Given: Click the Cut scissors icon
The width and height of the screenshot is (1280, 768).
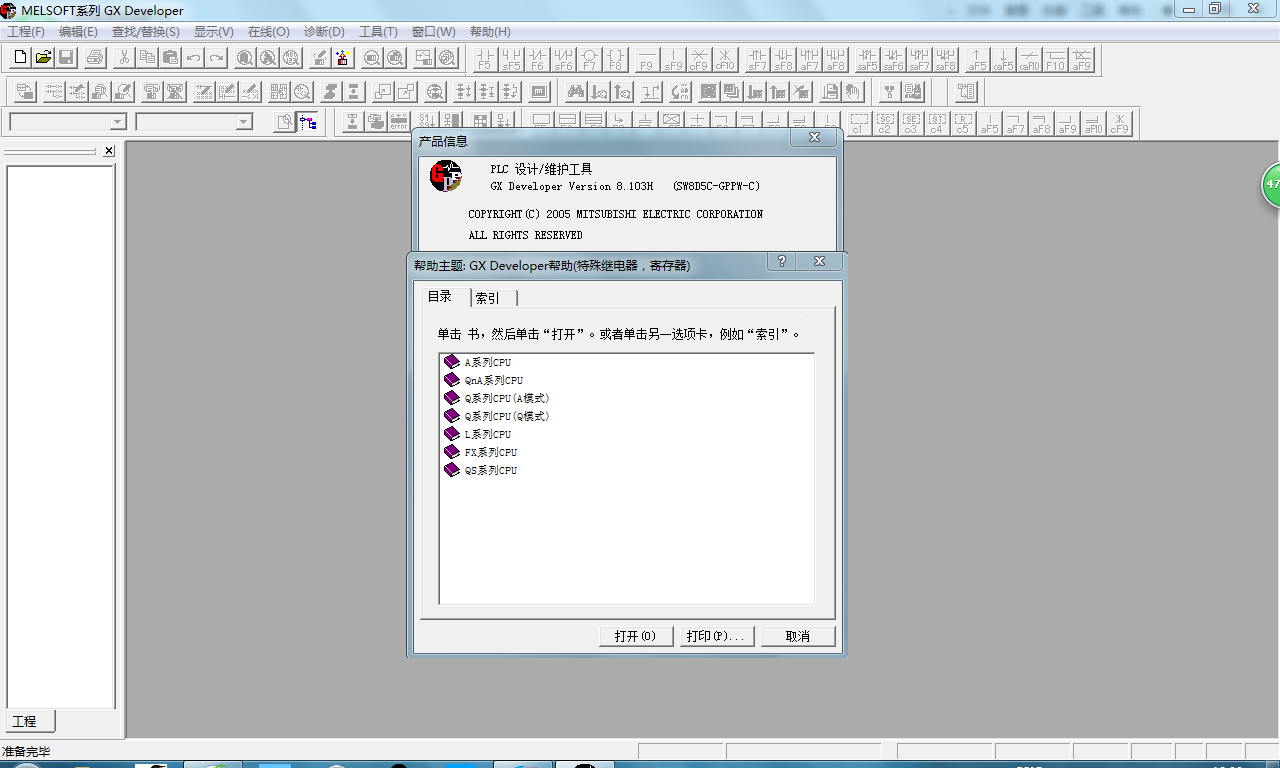Looking at the screenshot, I should [124, 58].
